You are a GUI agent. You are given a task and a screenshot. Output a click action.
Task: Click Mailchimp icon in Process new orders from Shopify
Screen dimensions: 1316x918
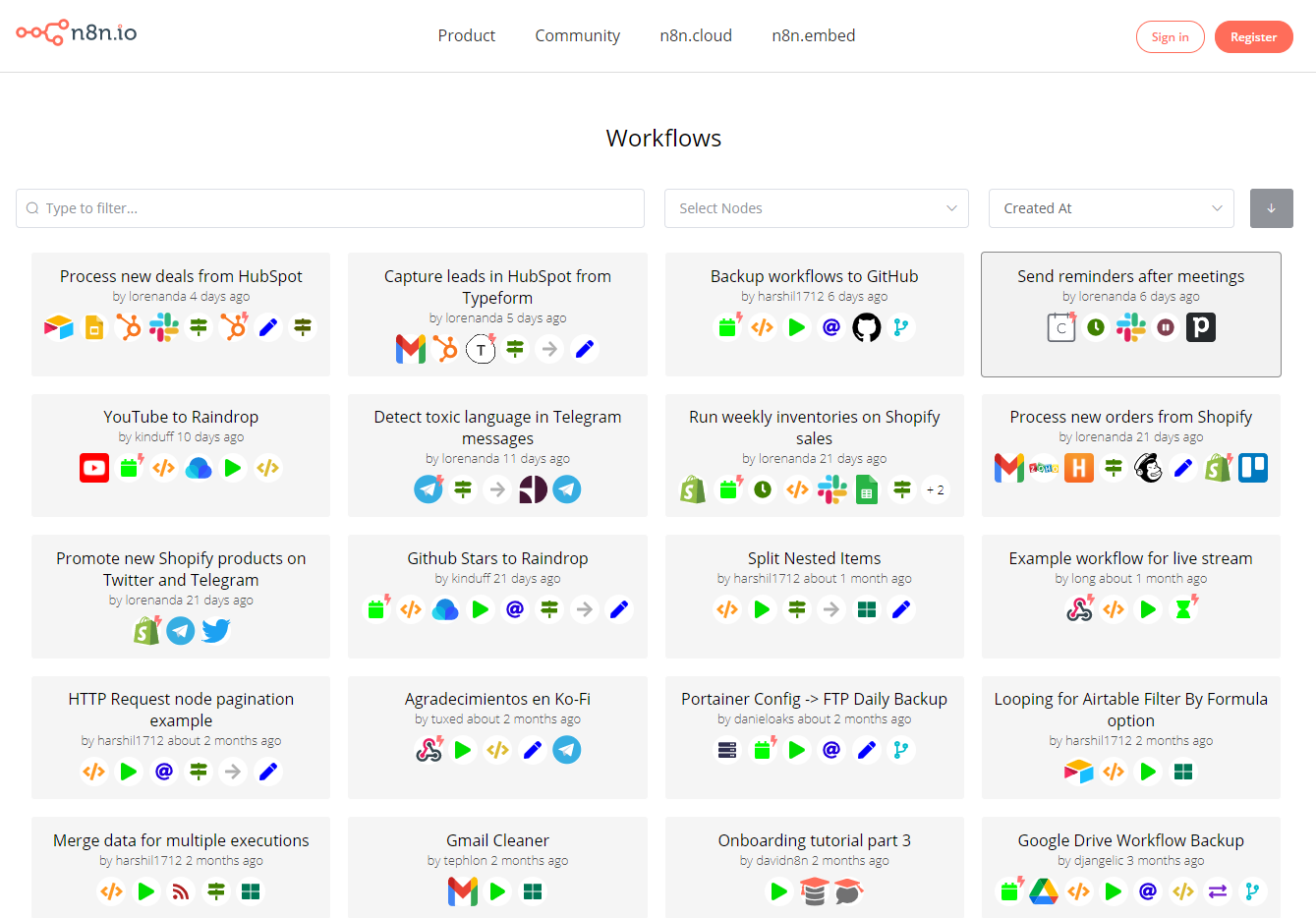[1148, 468]
